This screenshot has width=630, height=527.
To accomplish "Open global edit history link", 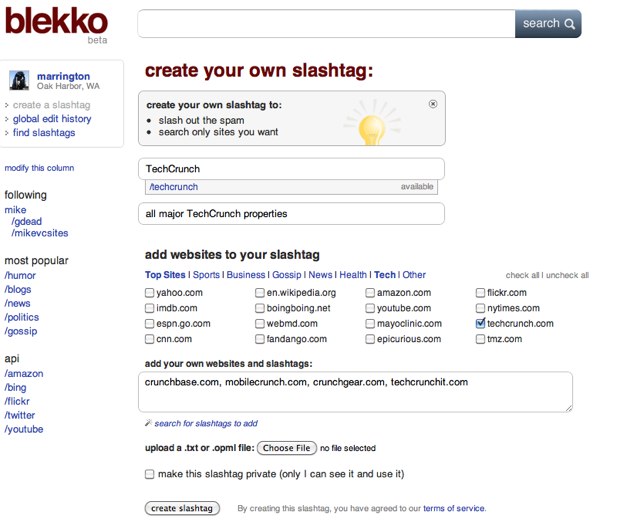I will point(52,119).
